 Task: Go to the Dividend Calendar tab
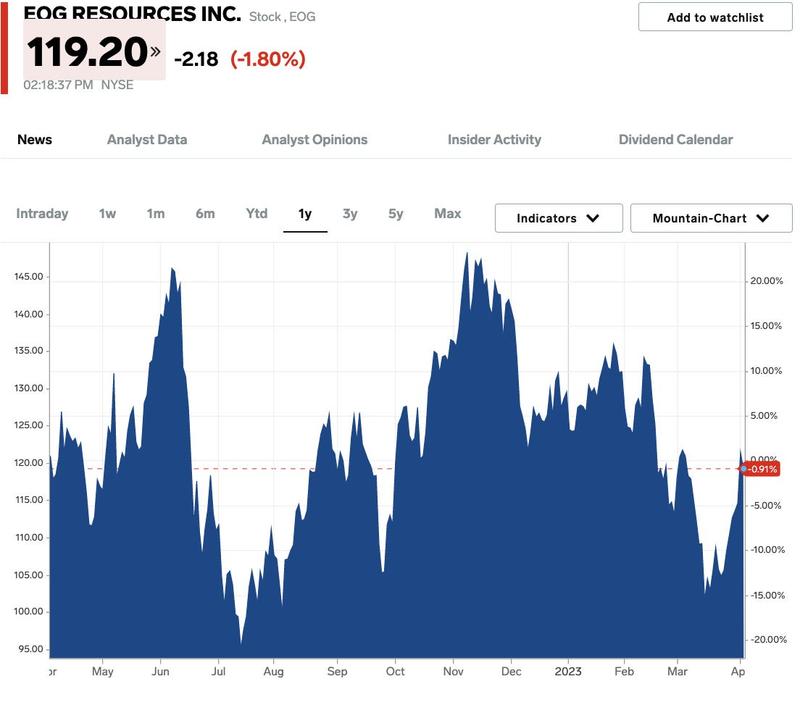click(x=676, y=139)
